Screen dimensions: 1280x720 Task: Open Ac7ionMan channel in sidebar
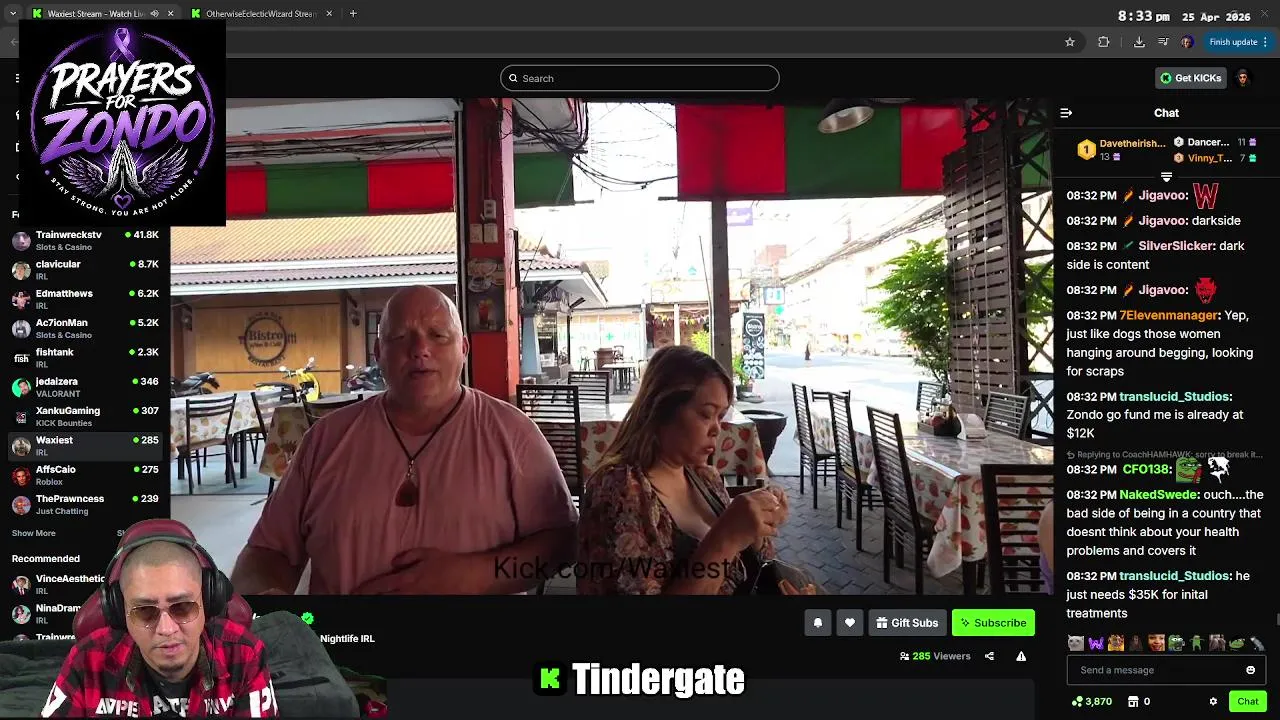86,329
